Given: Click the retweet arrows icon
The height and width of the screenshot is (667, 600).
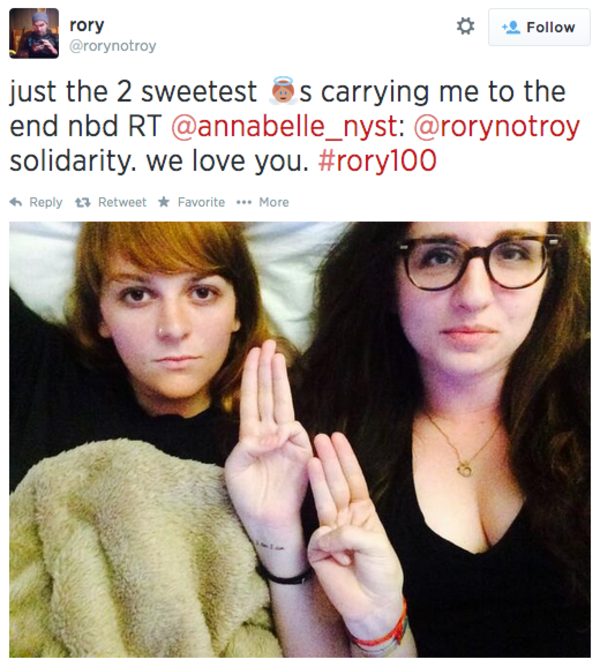Looking at the screenshot, I should coord(83,202).
